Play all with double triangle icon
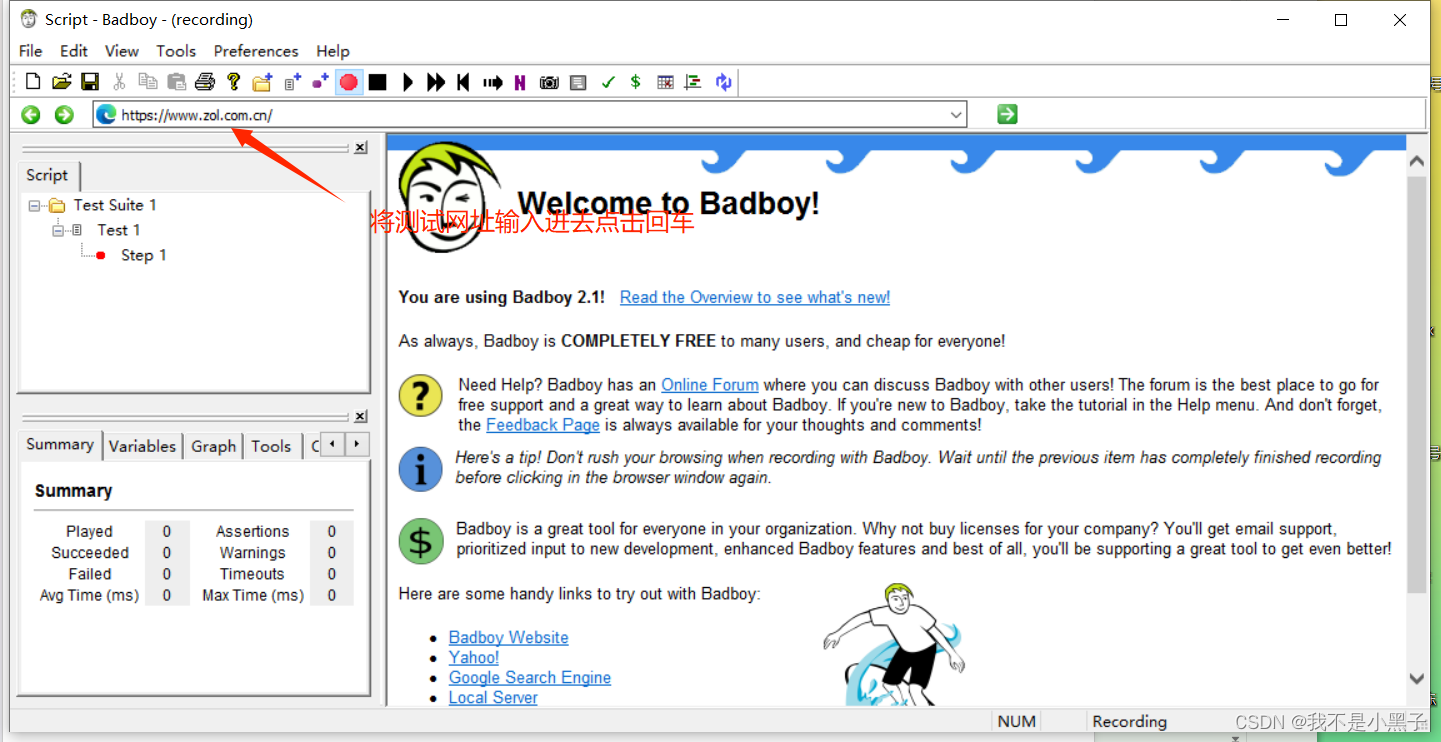Image resolution: width=1441 pixels, height=742 pixels. [436, 82]
